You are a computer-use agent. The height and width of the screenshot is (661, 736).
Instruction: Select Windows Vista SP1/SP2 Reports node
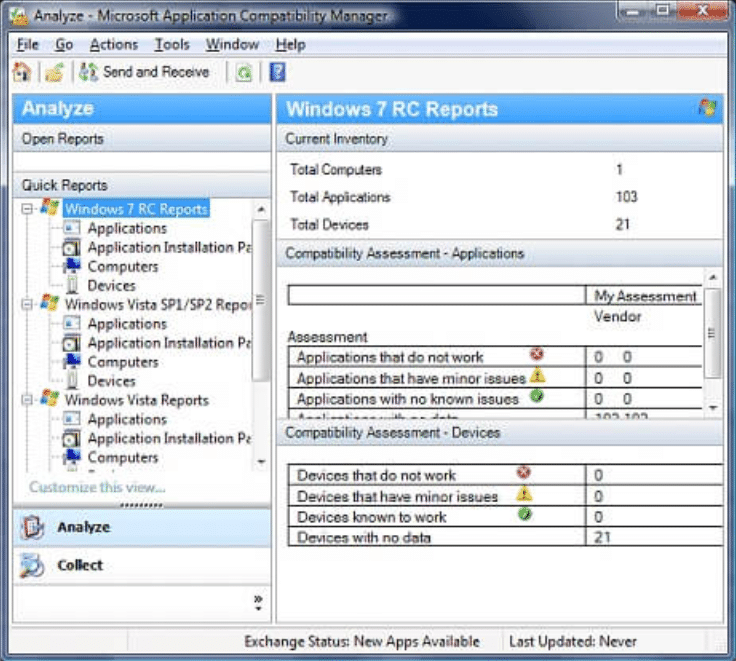click(x=158, y=304)
